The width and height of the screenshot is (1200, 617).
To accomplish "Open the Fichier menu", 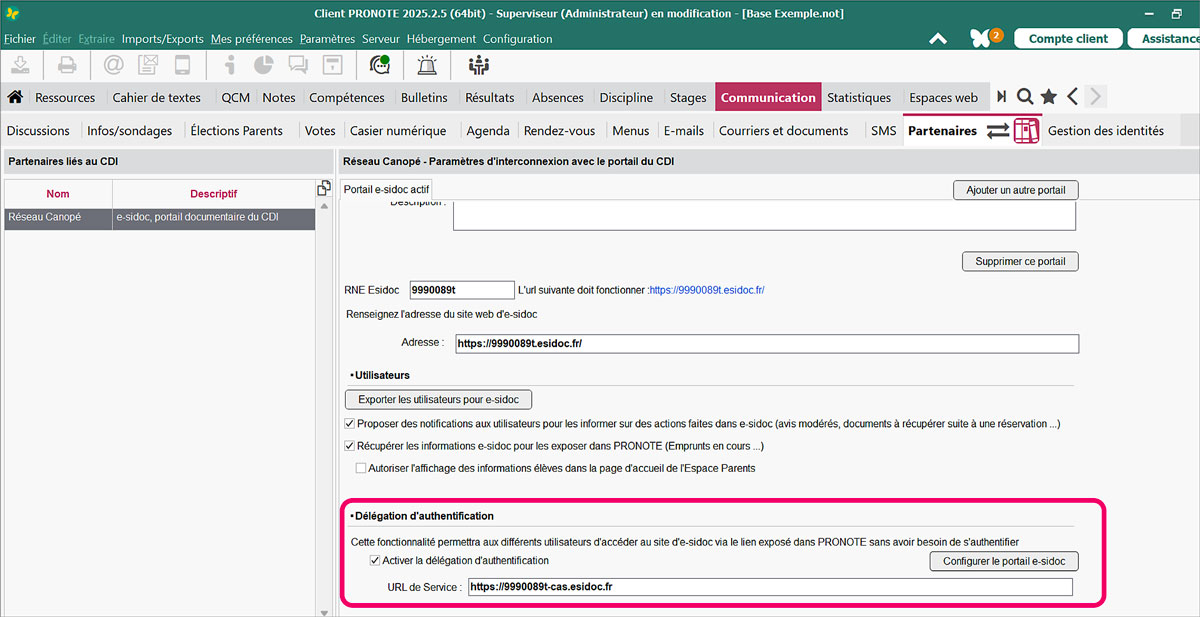I will tap(20, 39).
